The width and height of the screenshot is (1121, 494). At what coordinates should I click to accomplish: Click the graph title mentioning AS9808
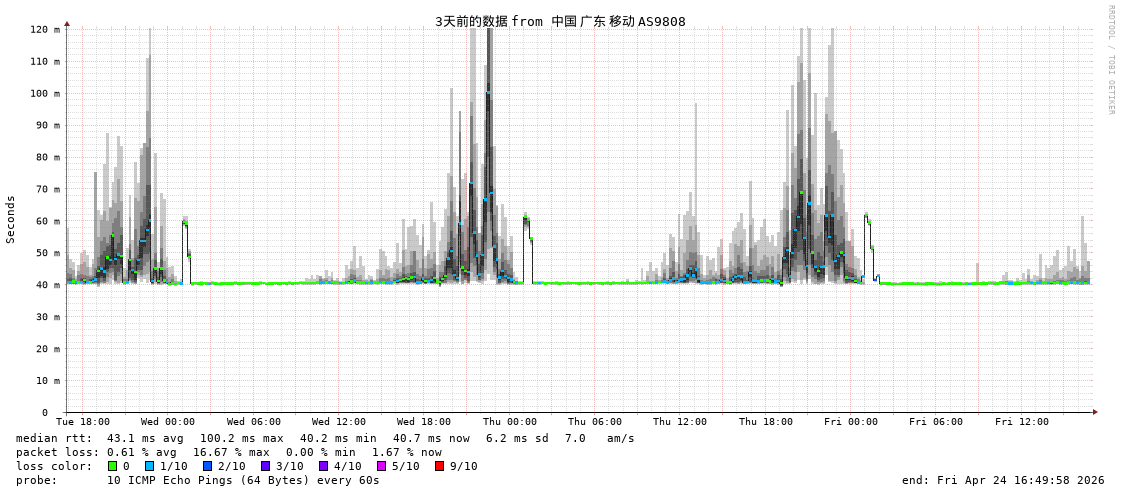pyautogui.click(x=560, y=21)
